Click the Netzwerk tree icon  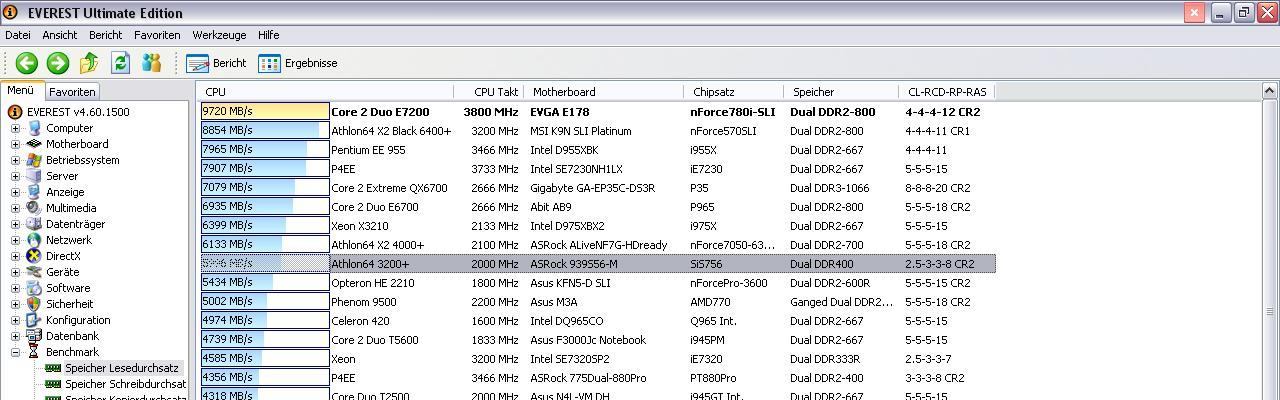(x=35, y=240)
